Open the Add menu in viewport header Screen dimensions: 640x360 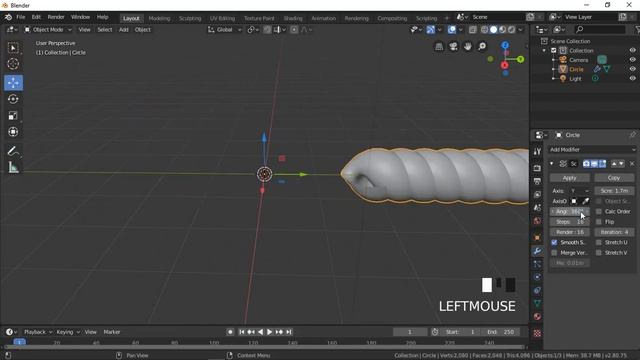pos(124,30)
